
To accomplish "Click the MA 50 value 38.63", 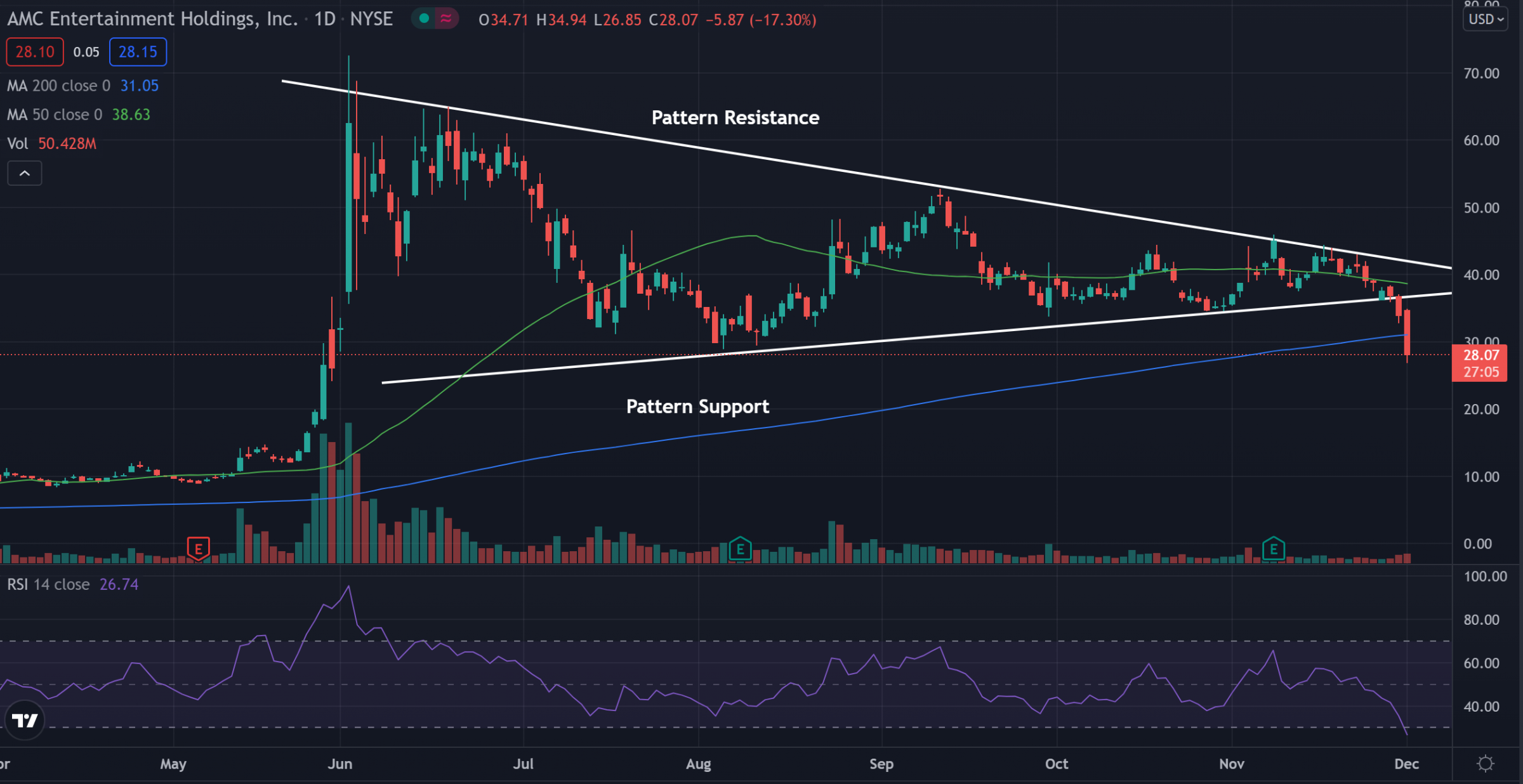I will (131, 115).
